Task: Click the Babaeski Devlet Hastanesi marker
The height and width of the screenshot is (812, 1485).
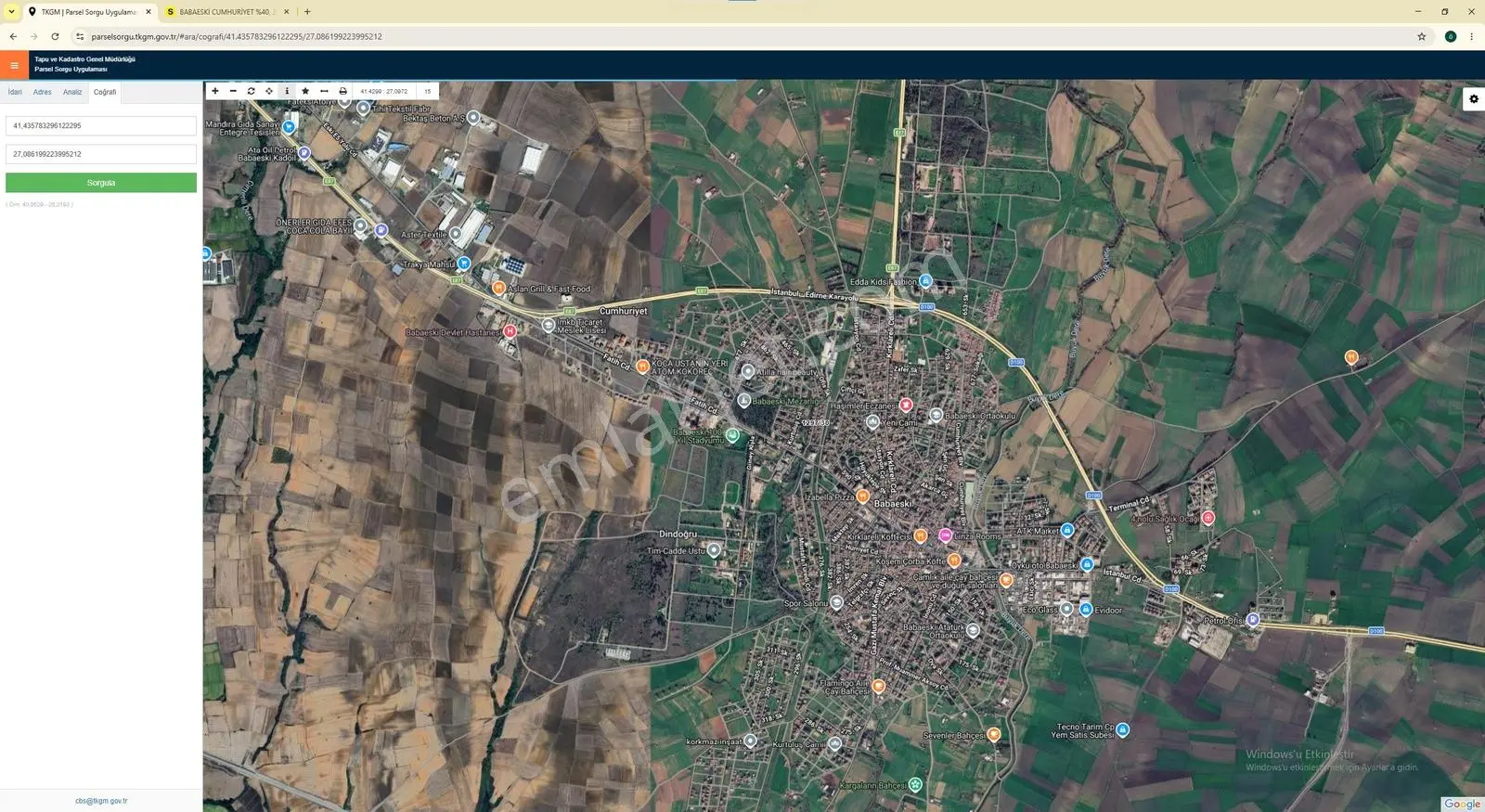Action: [510, 331]
